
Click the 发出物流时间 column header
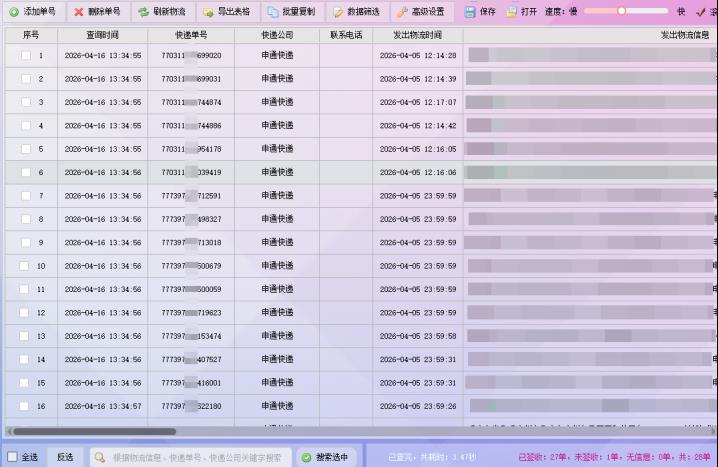418,34
